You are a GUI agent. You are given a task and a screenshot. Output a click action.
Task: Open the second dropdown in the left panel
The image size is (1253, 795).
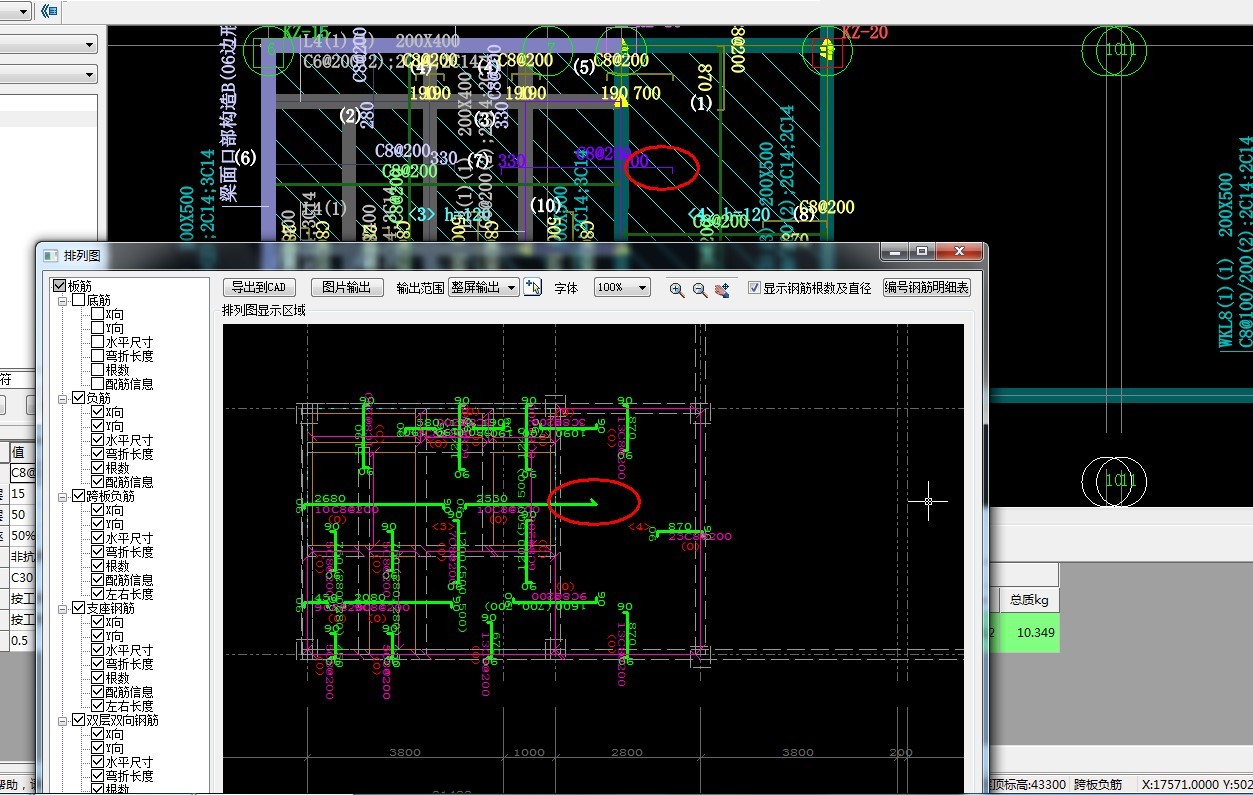[48, 74]
